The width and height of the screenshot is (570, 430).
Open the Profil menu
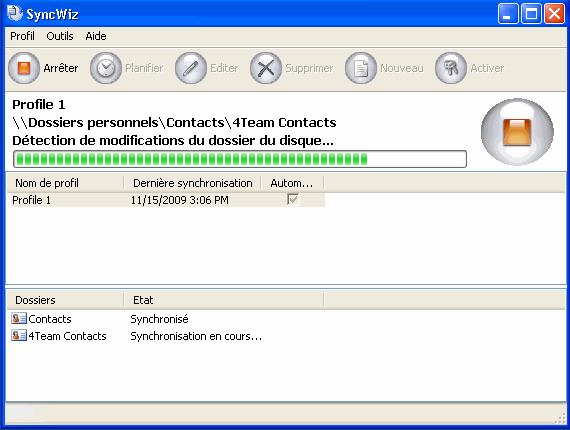click(22, 36)
